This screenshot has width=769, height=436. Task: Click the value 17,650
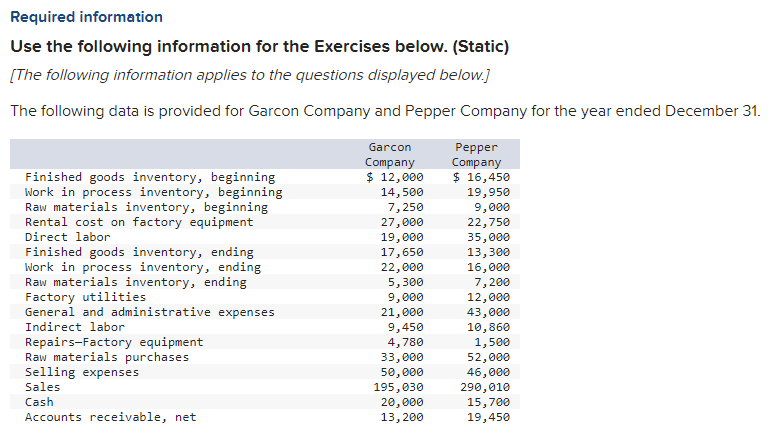(402, 252)
